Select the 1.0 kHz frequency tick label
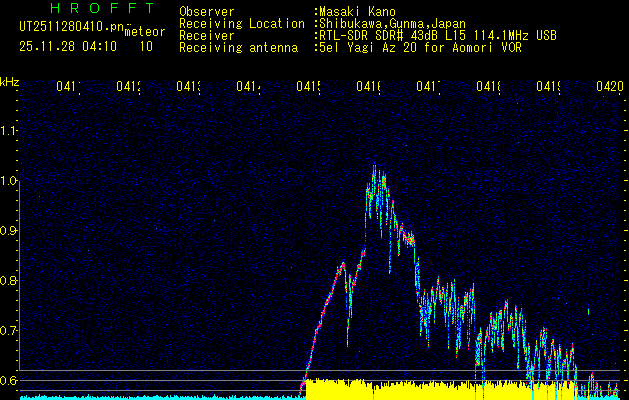The width and height of the screenshot is (629, 400). (10, 180)
